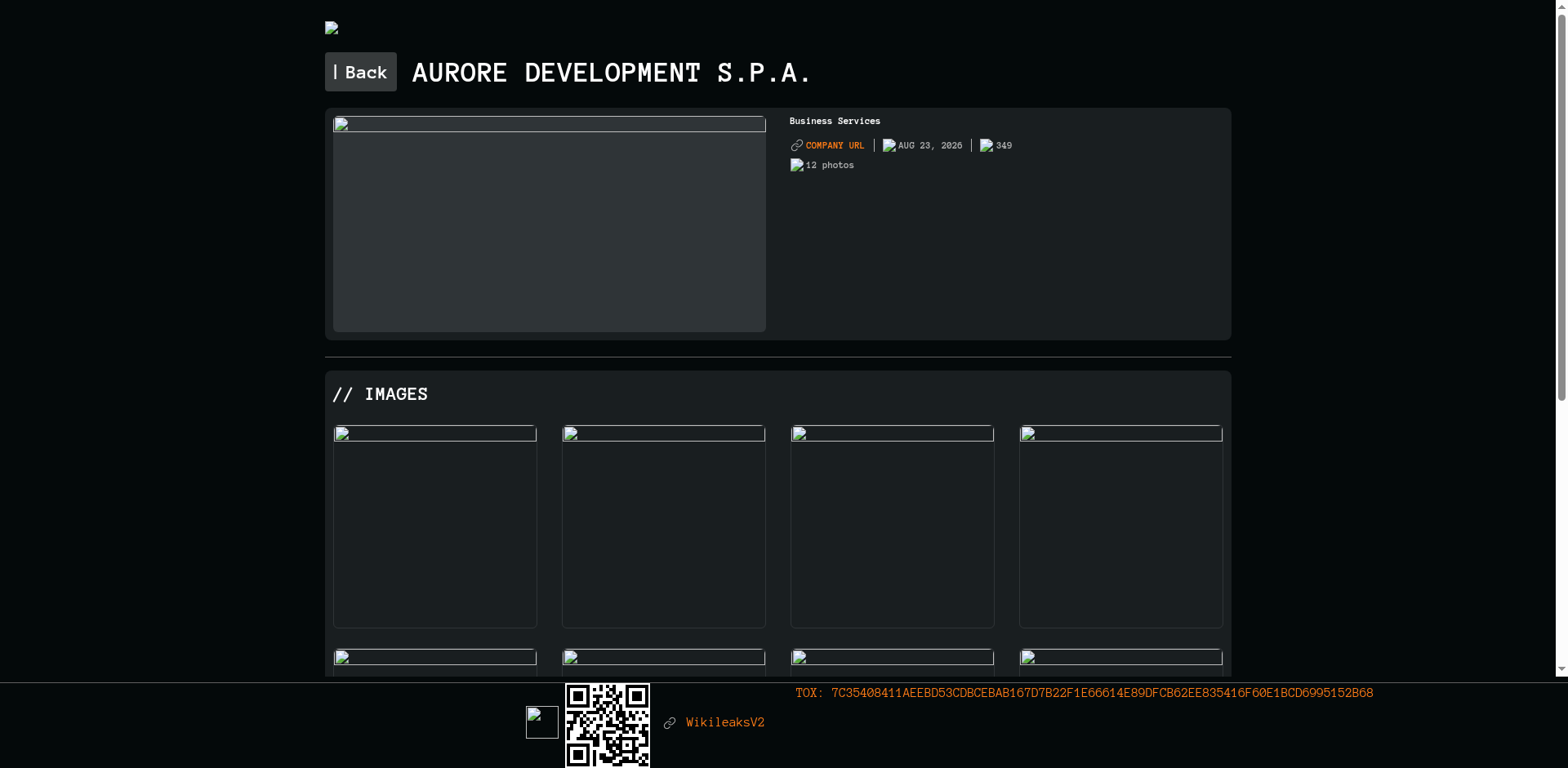Select the "AUG 23, 2026" date text

coord(930,145)
